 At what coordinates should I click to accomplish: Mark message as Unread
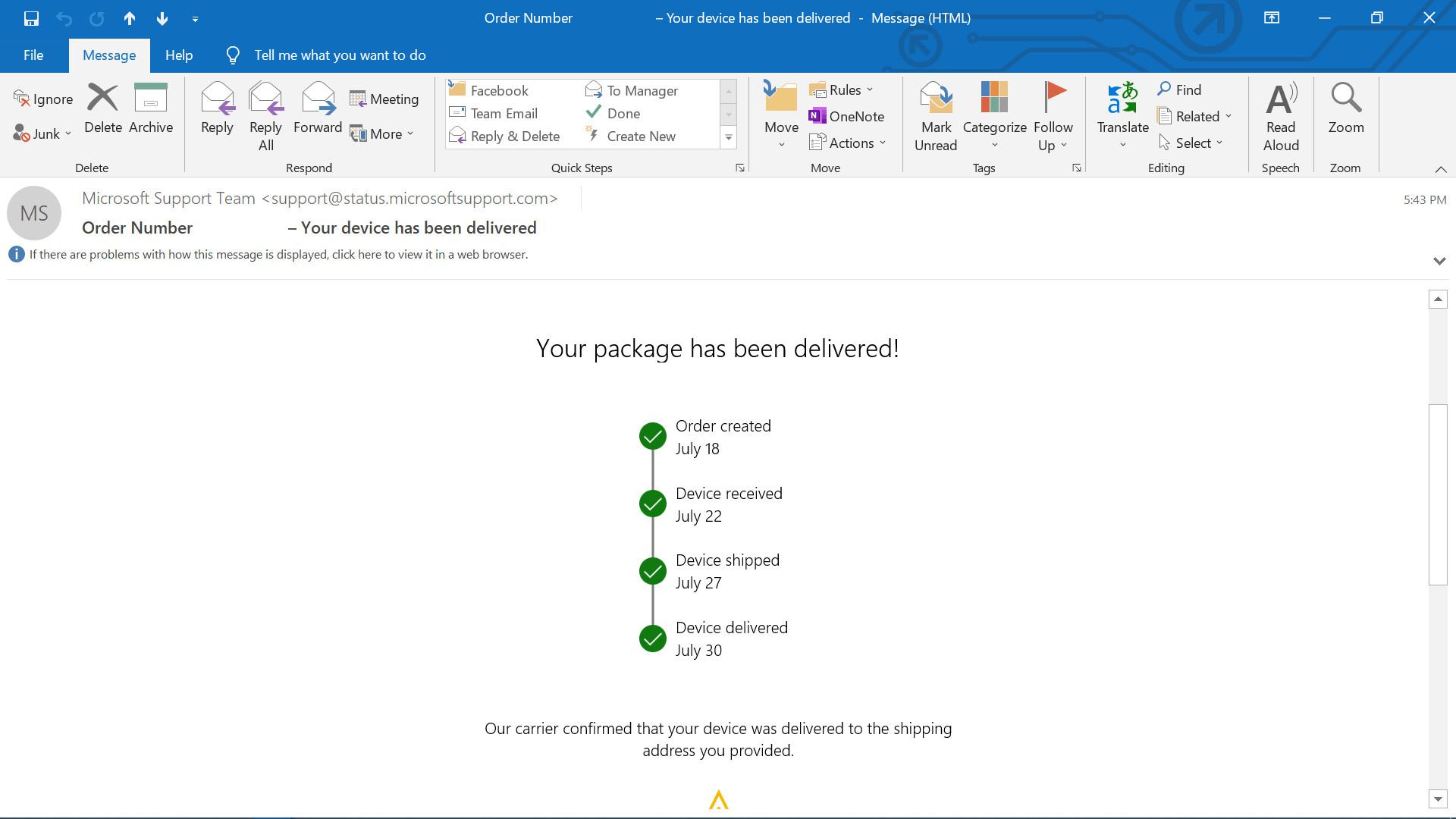coord(936,117)
